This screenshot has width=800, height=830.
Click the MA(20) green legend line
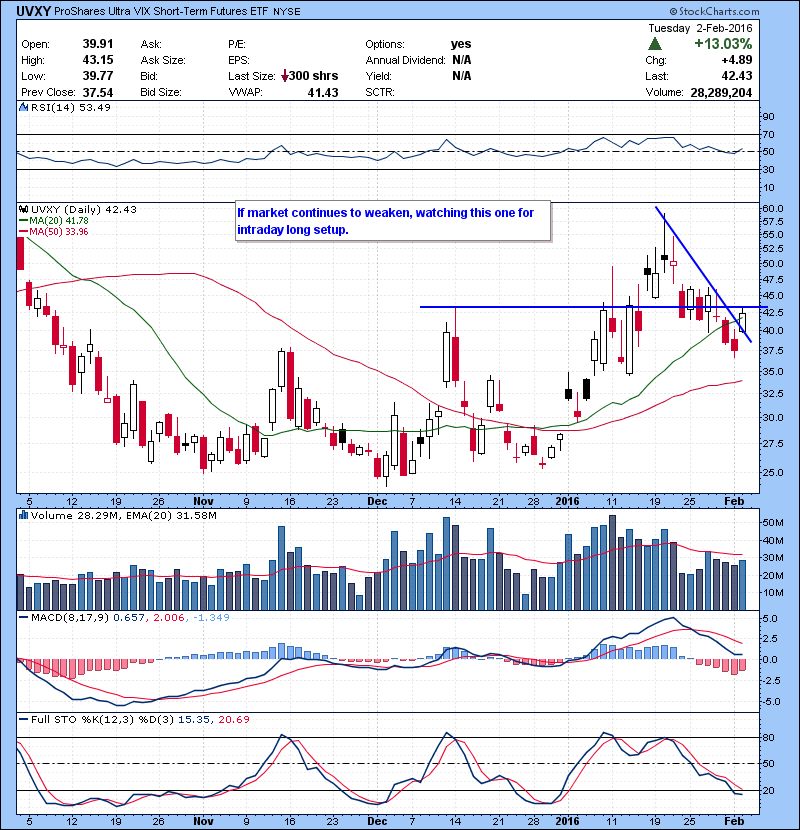point(23,221)
